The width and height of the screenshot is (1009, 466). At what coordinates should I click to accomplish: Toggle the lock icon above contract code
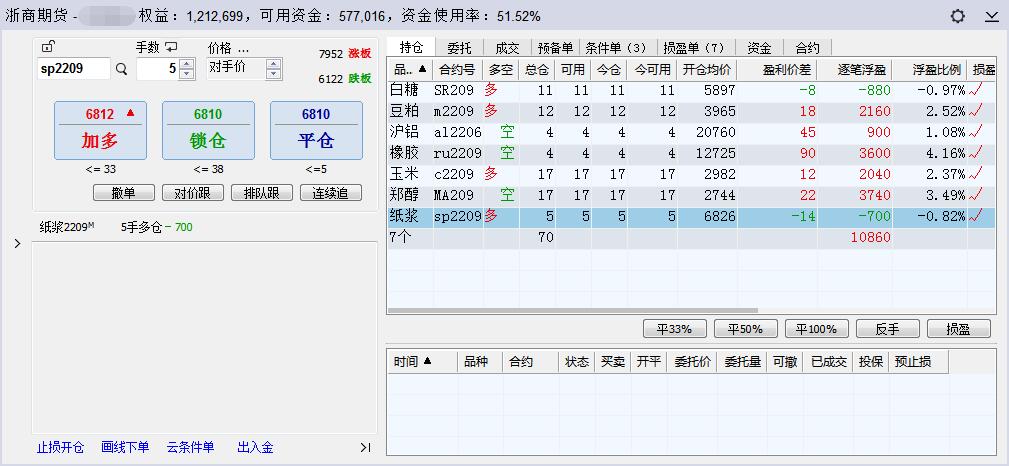pos(48,47)
